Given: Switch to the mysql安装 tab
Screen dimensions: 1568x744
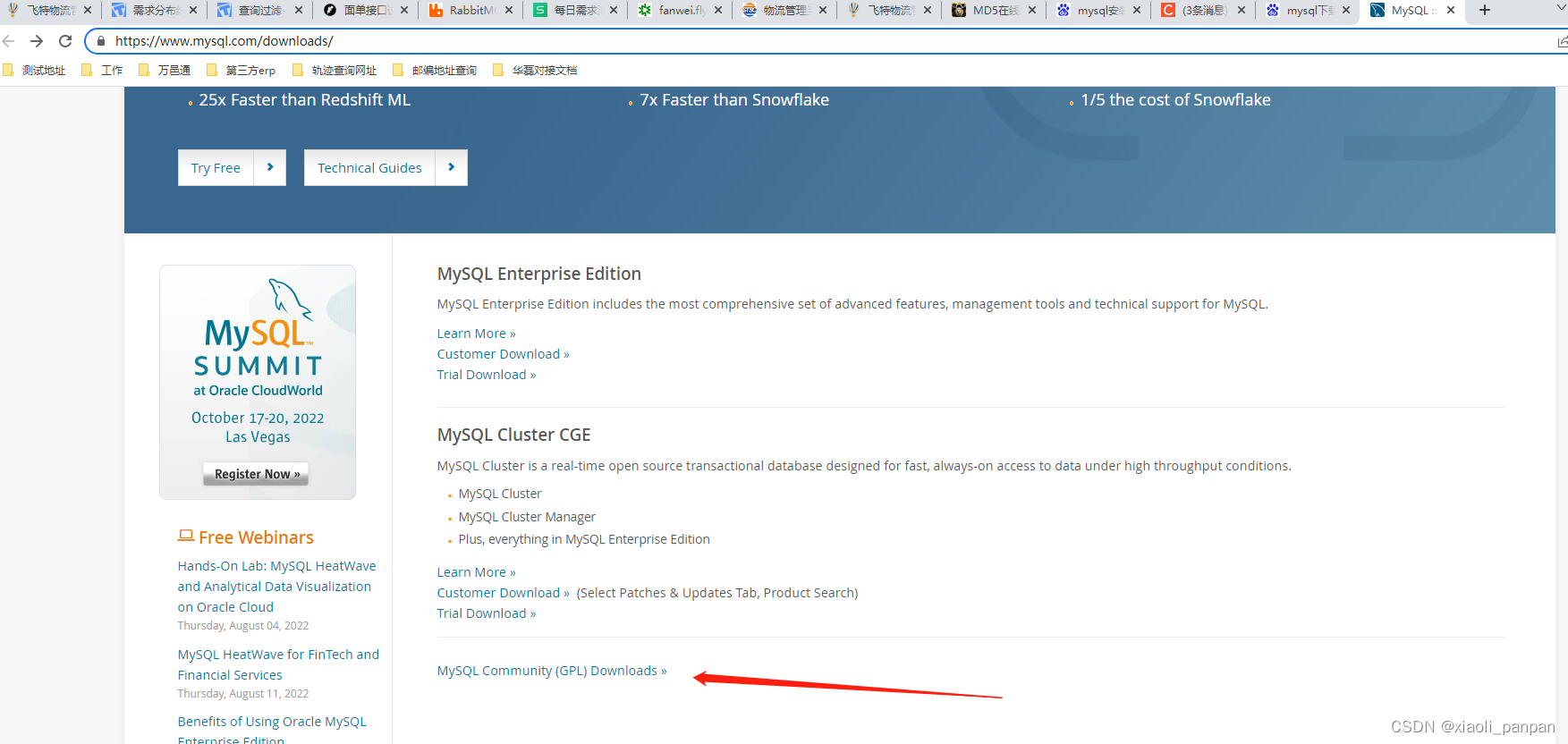Looking at the screenshot, I should point(1097,10).
